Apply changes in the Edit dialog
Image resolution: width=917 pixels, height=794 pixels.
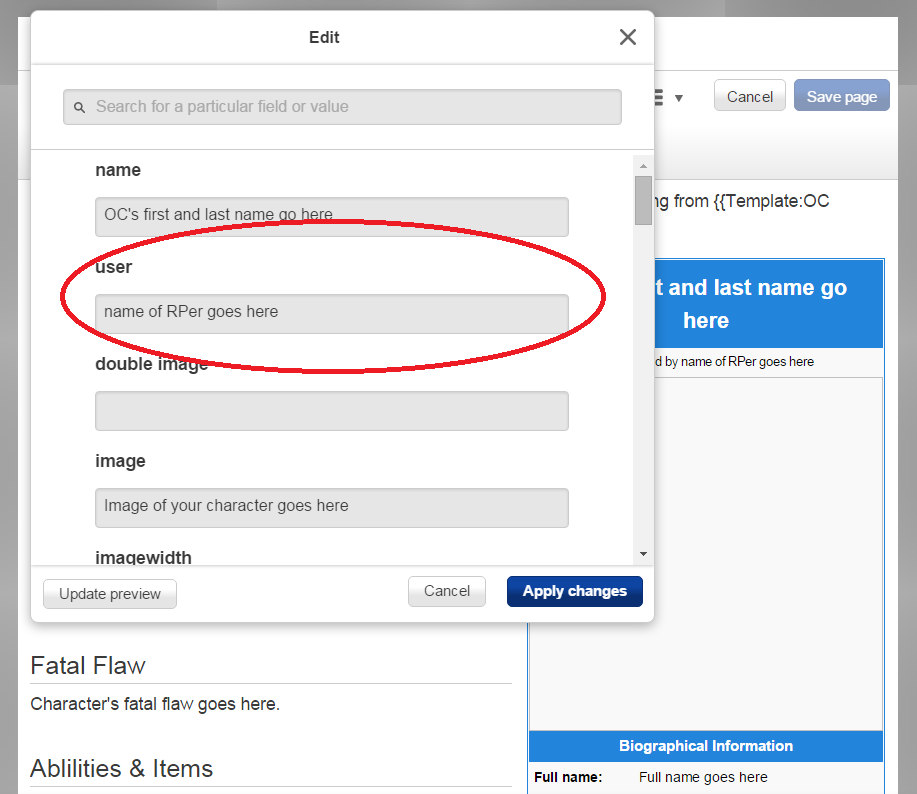coord(575,591)
